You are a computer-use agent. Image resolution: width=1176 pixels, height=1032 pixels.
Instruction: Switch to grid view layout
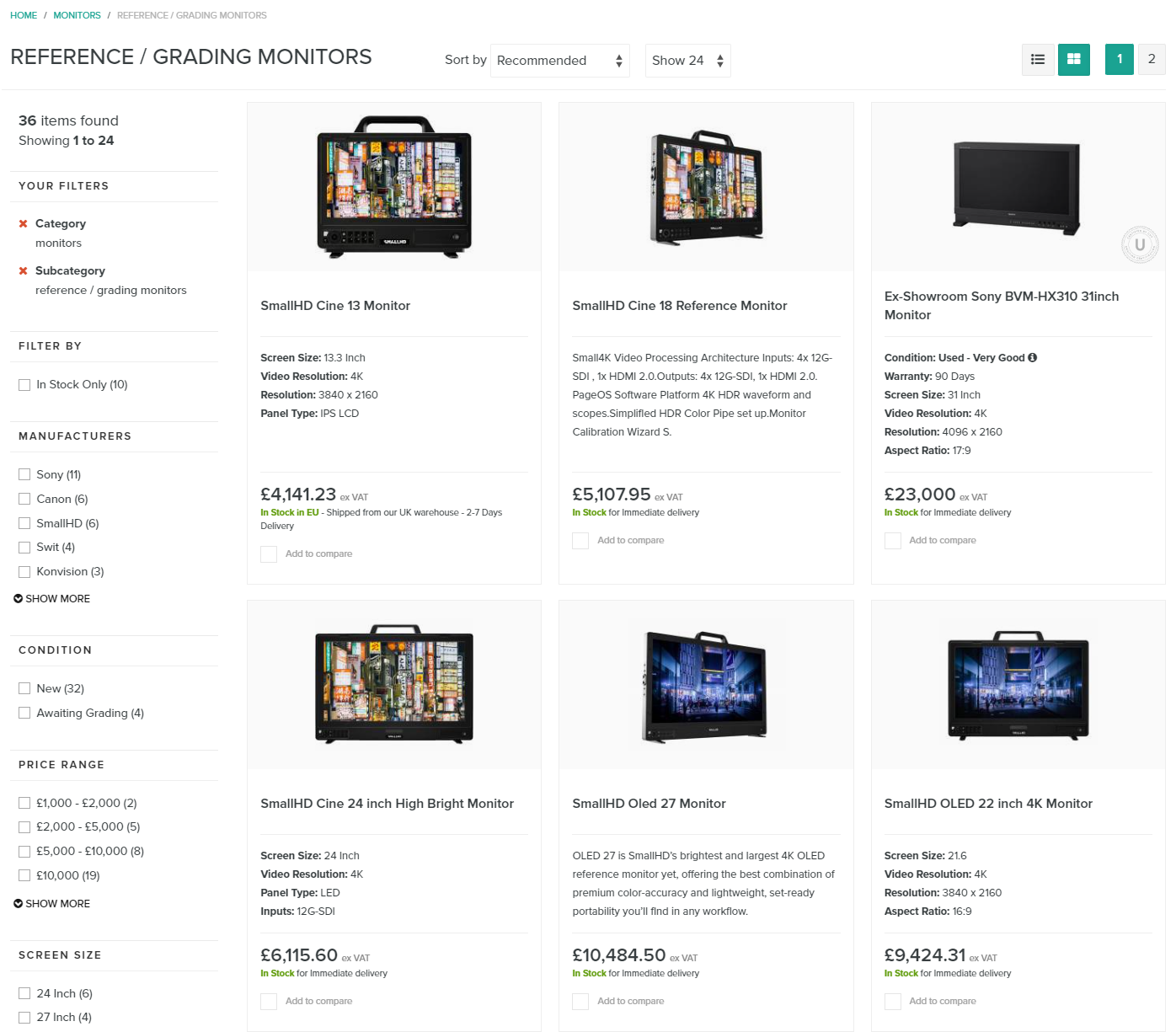1074,59
